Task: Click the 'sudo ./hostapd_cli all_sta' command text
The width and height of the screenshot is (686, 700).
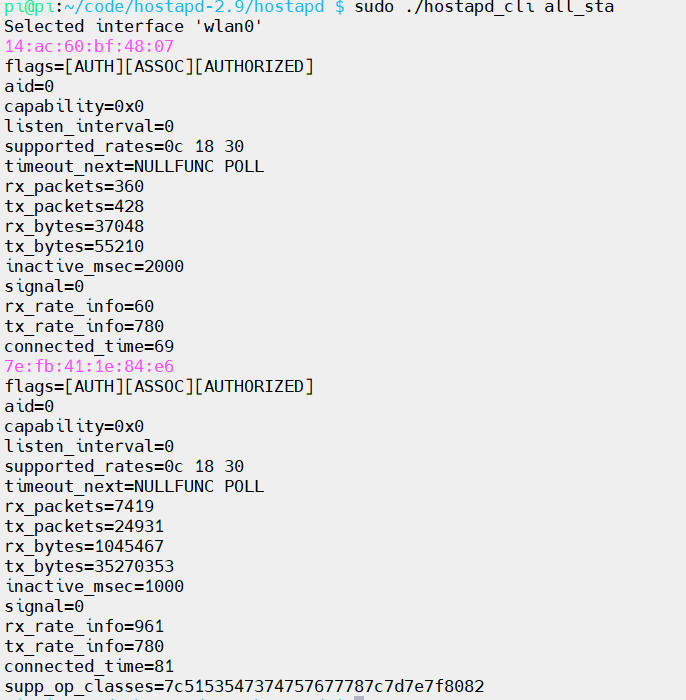Action: (484, 7)
